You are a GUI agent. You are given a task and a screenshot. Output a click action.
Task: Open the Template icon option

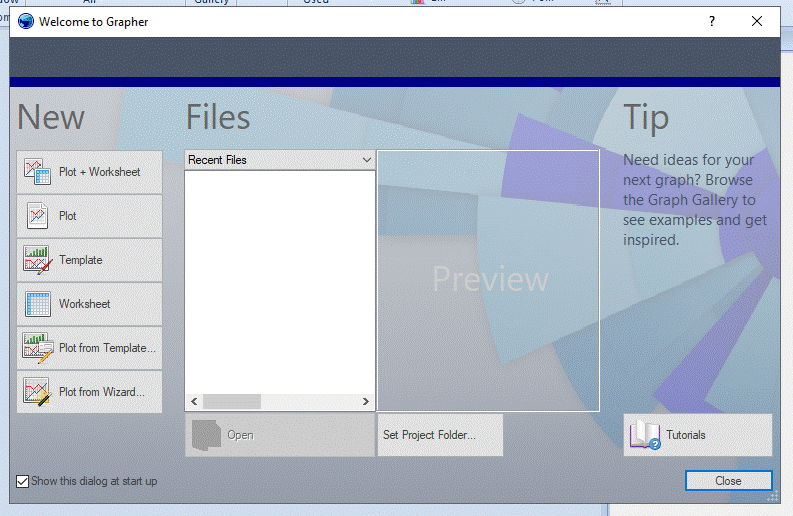38,260
